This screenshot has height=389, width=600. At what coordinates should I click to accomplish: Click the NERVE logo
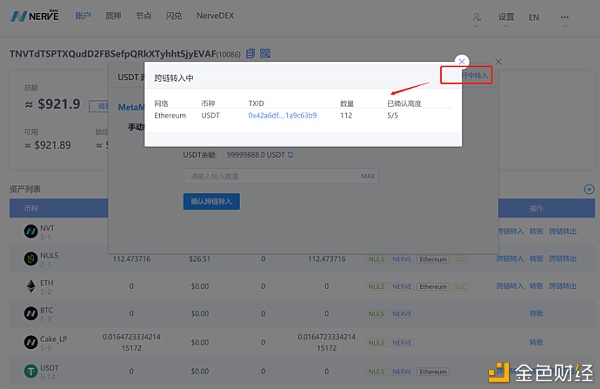click(35, 16)
